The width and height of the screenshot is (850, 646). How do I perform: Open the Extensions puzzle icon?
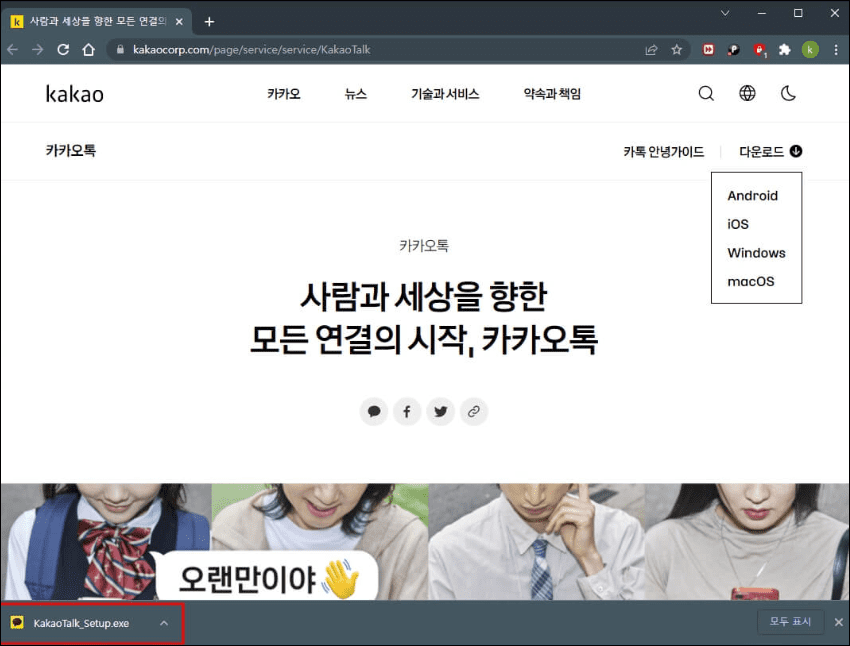point(784,50)
